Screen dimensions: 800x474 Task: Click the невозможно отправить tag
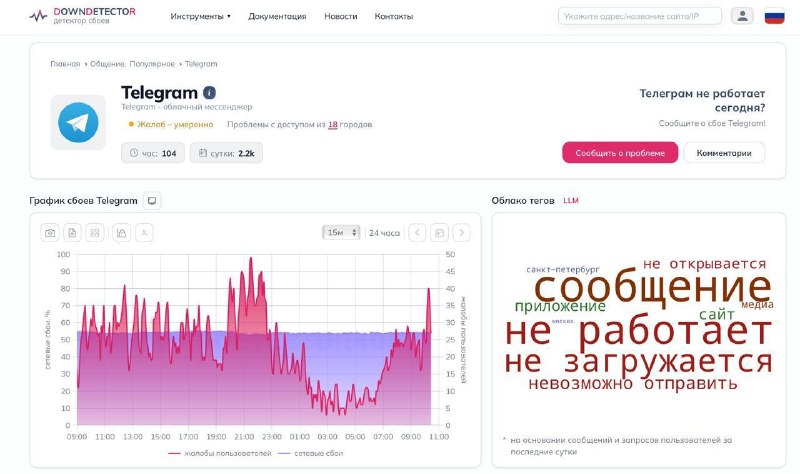(633, 383)
